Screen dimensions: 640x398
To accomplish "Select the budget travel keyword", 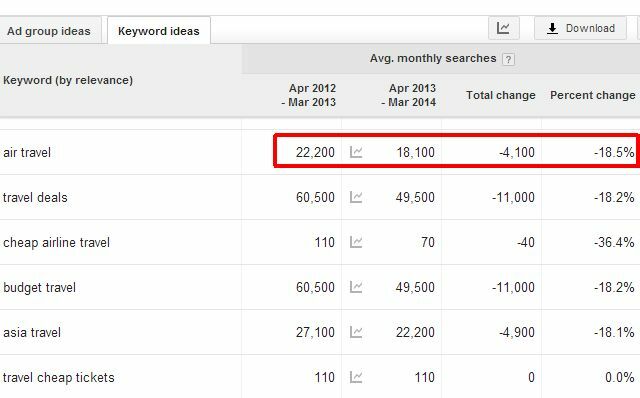I will [x=40, y=287].
